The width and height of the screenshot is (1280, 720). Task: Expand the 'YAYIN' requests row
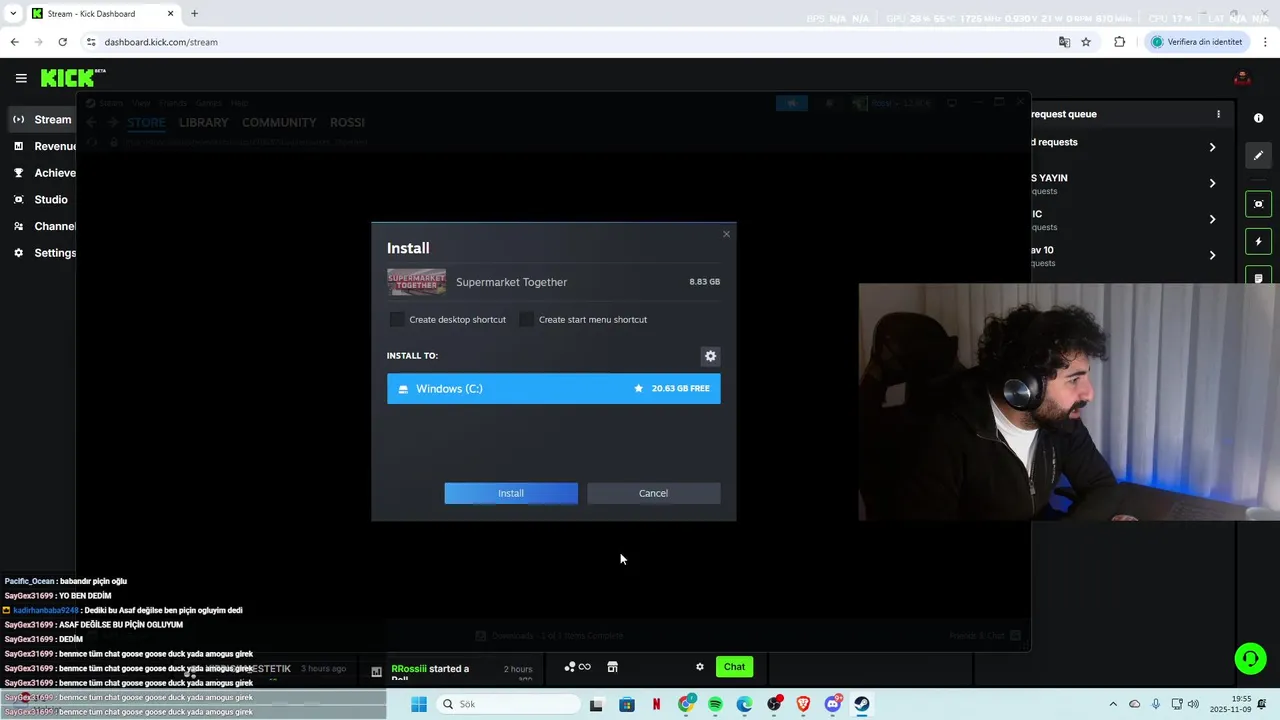[1212, 183]
